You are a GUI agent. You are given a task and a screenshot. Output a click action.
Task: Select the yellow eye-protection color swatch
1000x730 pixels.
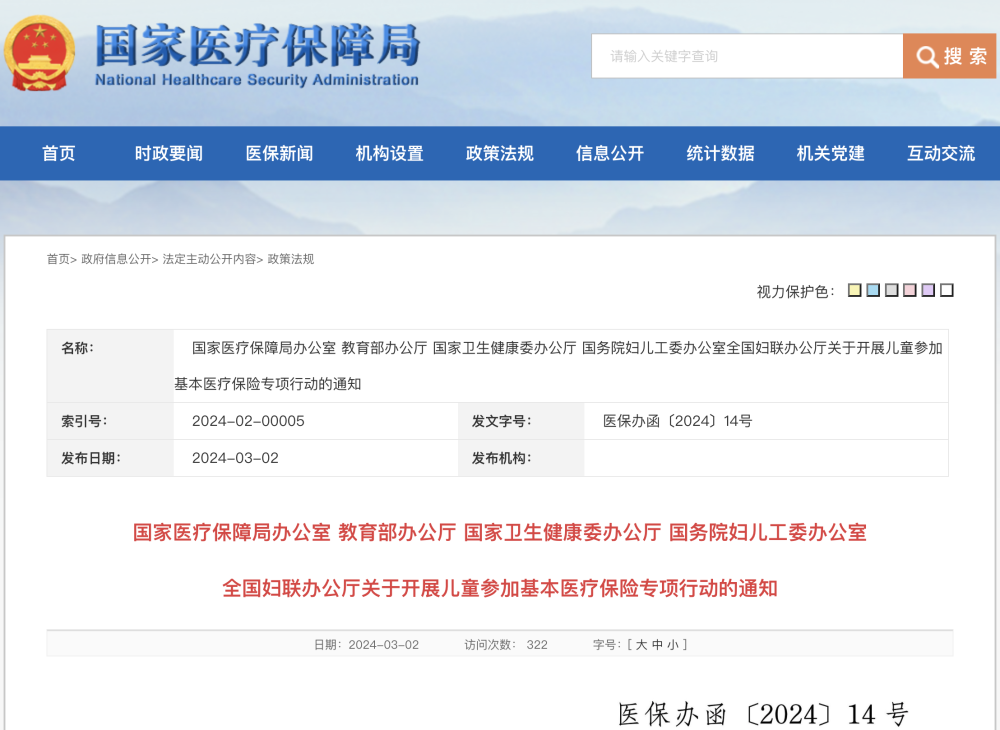coord(855,291)
